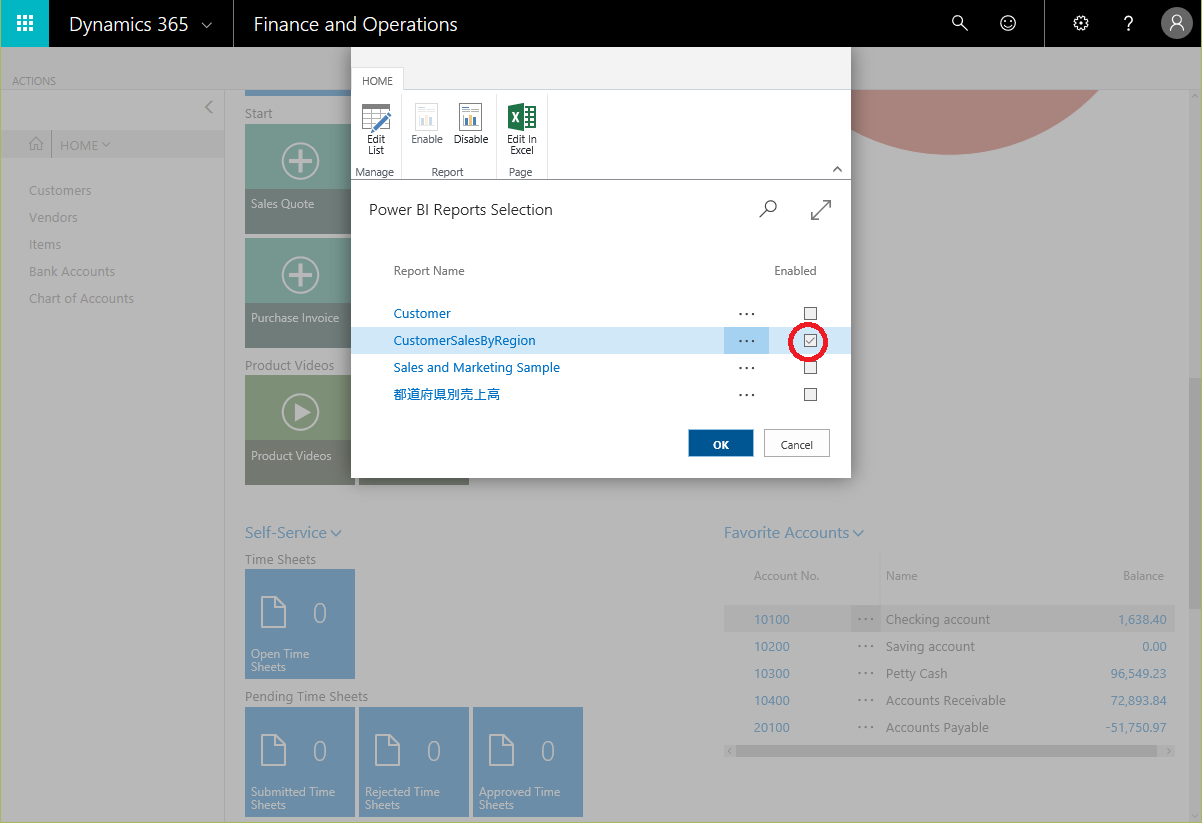Open the Rejected Time Sheets tile
The width and height of the screenshot is (1202, 823).
point(414,762)
